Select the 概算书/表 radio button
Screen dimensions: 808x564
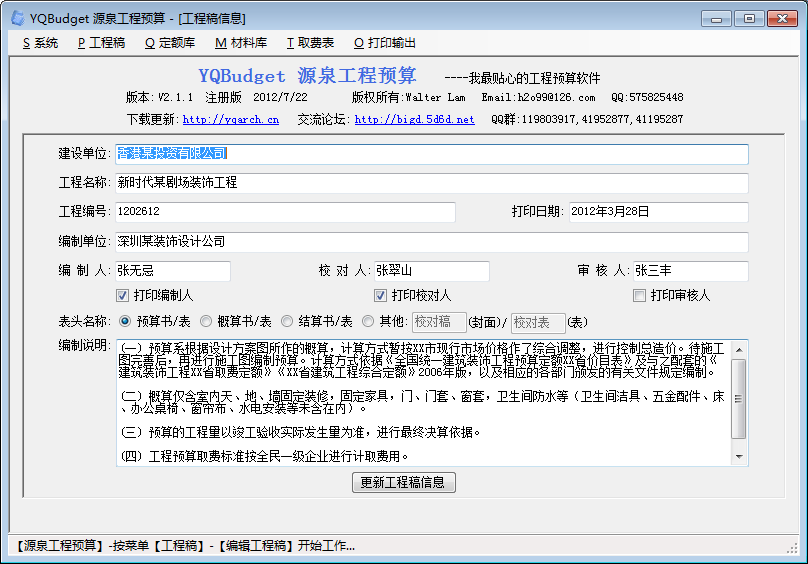(206, 321)
